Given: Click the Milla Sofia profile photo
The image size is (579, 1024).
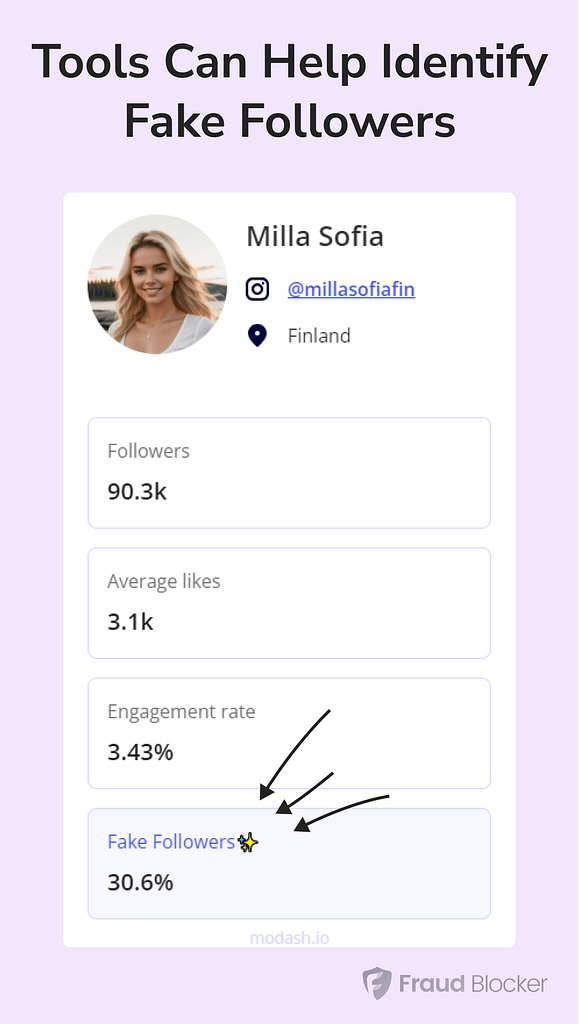Looking at the screenshot, I should (157, 285).
